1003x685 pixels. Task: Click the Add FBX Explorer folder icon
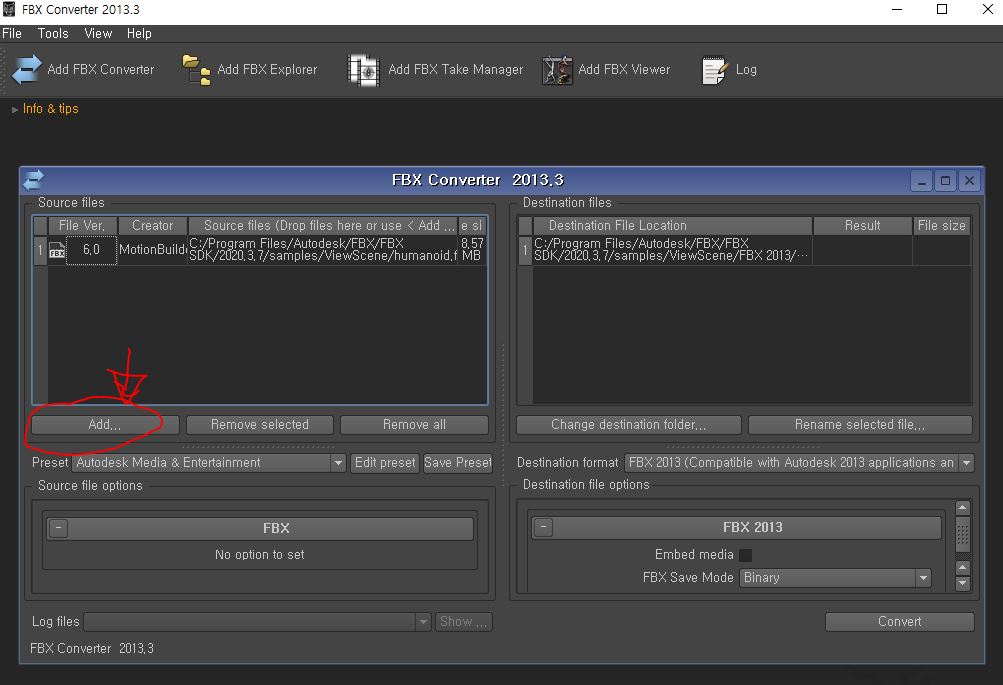[x=196, y=70]
